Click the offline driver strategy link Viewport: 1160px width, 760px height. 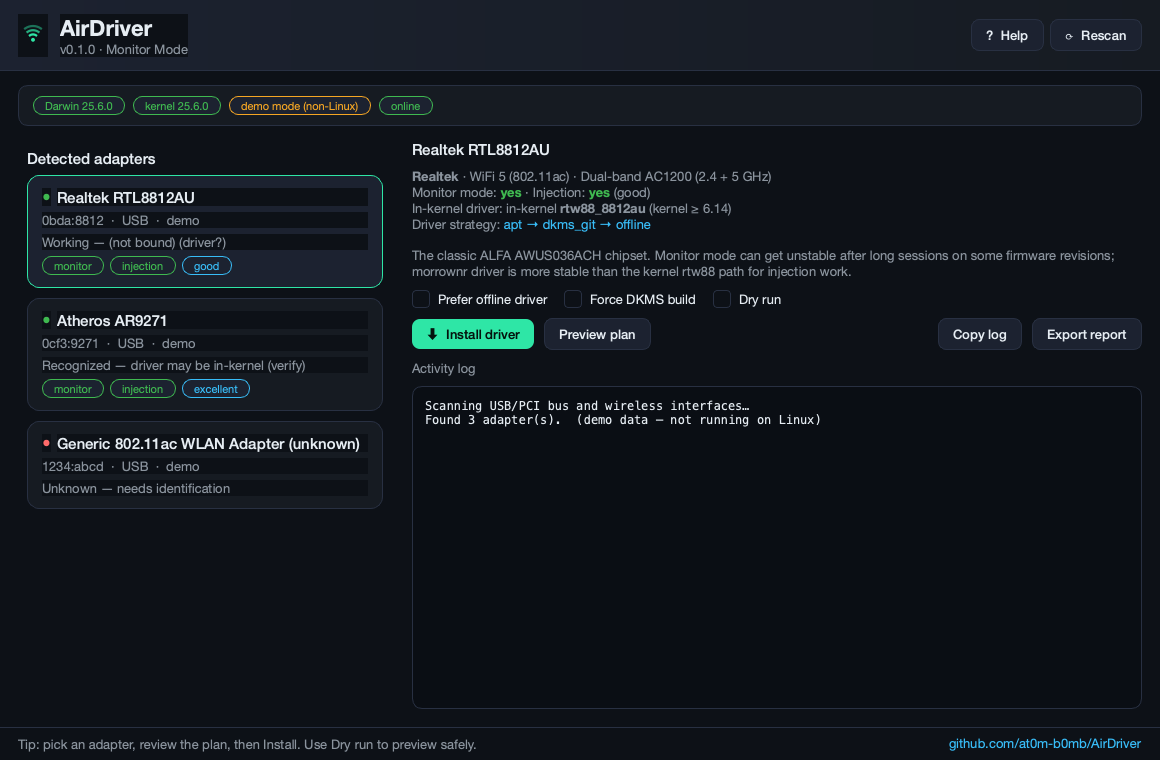point(633,224)
